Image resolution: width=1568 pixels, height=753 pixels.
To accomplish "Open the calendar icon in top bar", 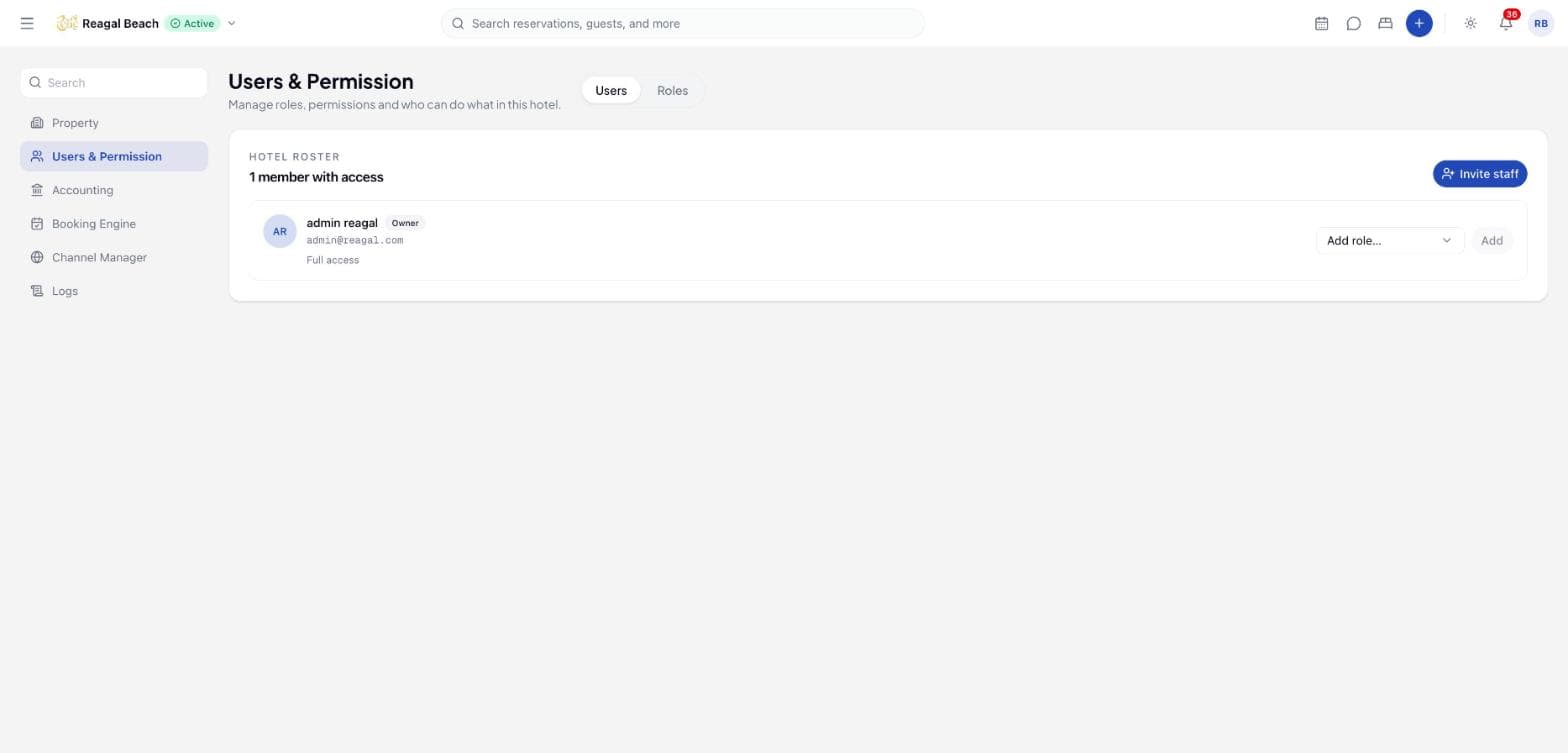I will pyautogui.click(x=1321, y=23).
